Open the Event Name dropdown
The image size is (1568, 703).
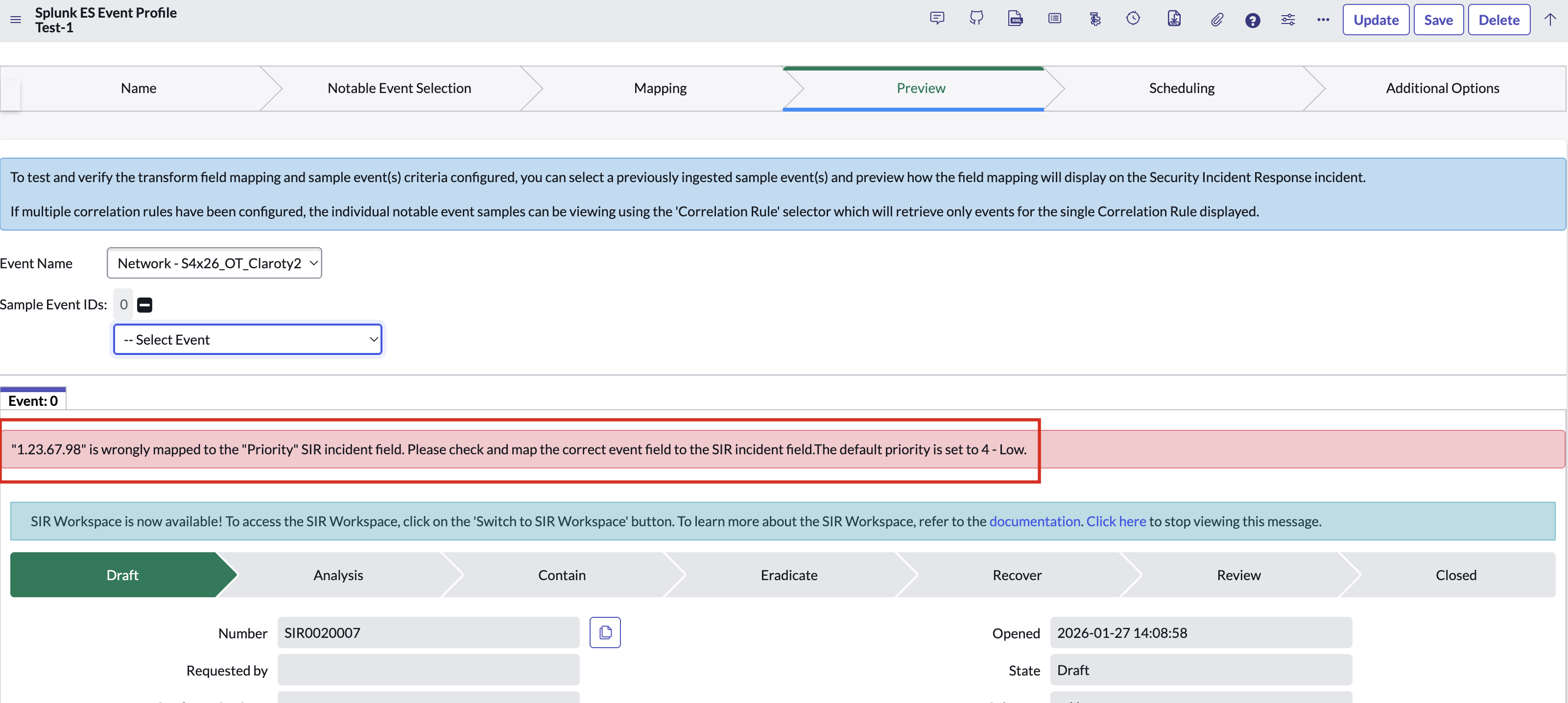[214, 263]
